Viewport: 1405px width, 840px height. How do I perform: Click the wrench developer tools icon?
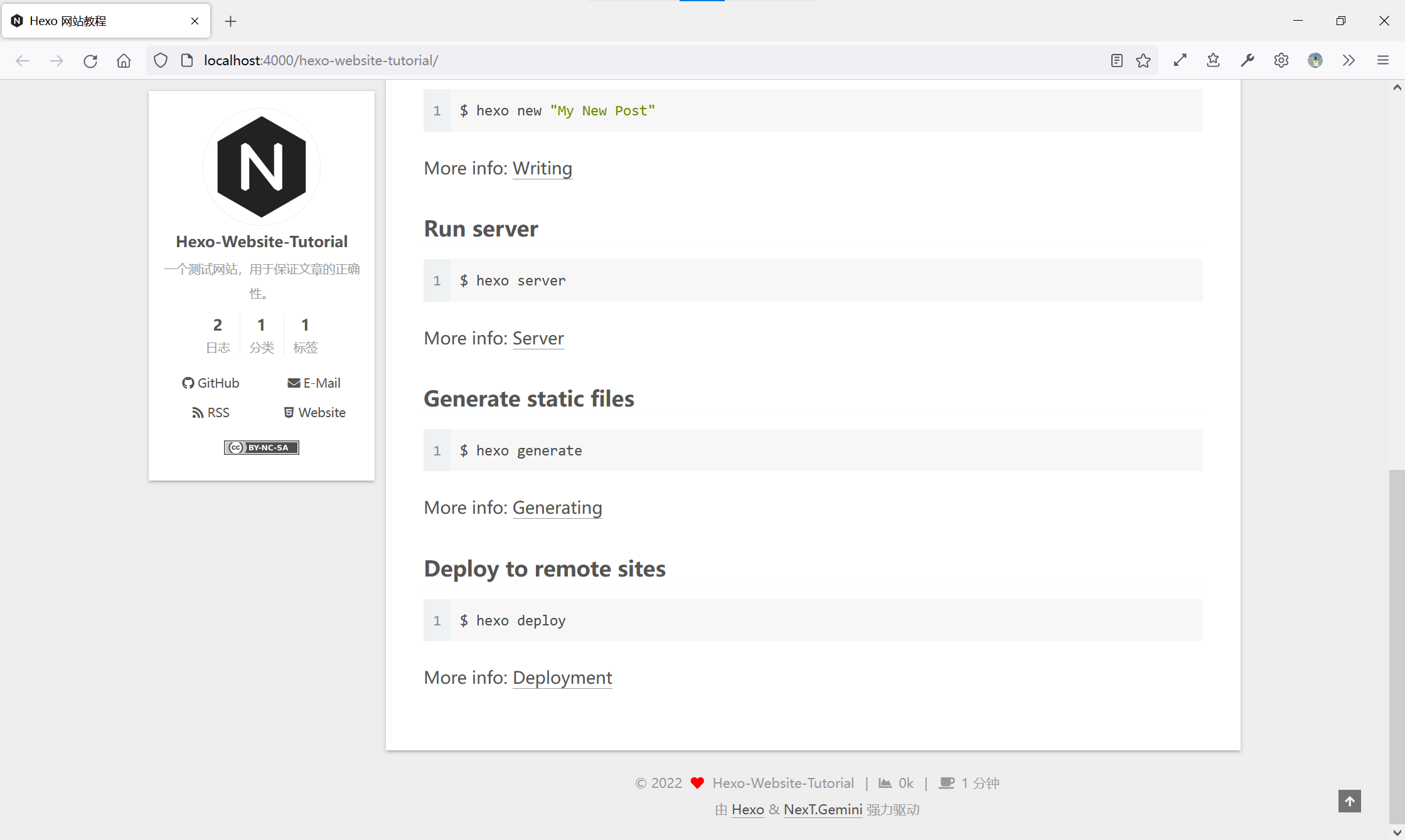[x=1247, y=60]
